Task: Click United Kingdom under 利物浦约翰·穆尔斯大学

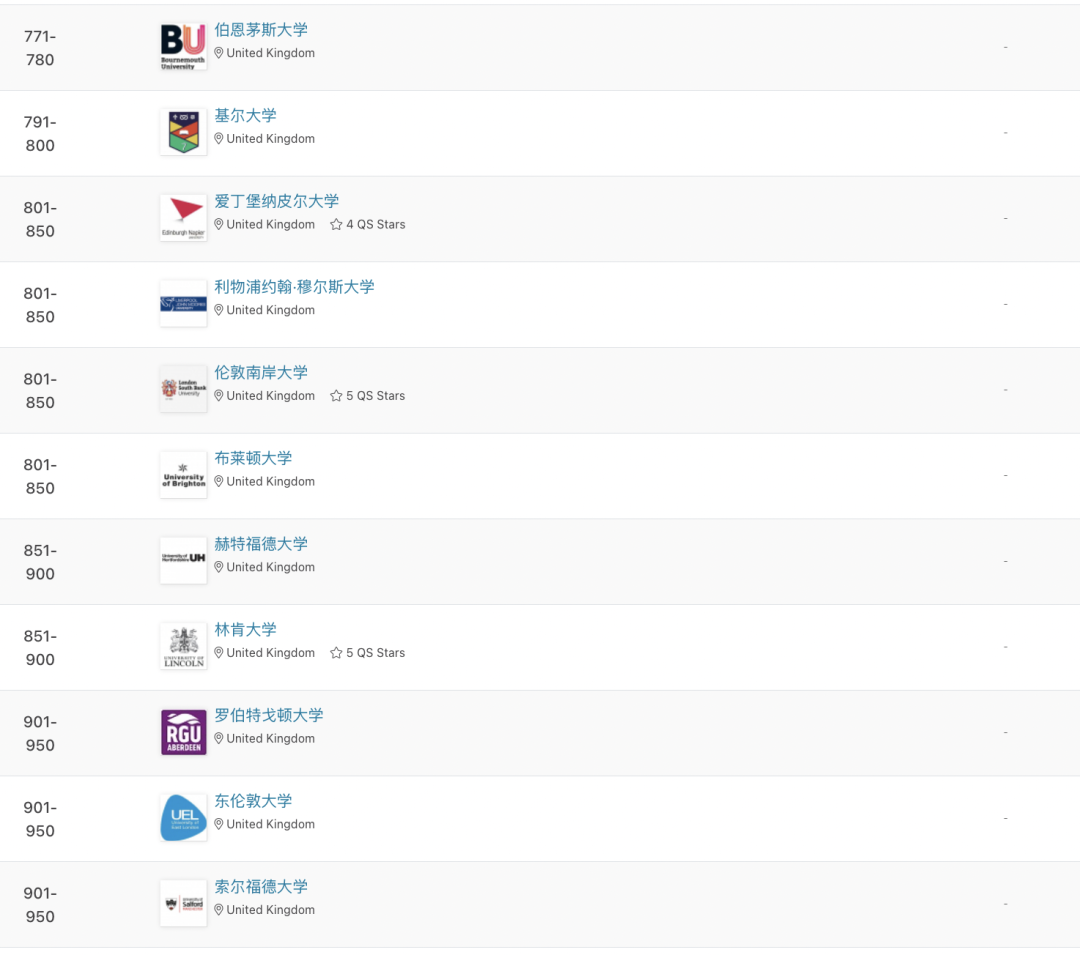Action: tap(271, 310)
